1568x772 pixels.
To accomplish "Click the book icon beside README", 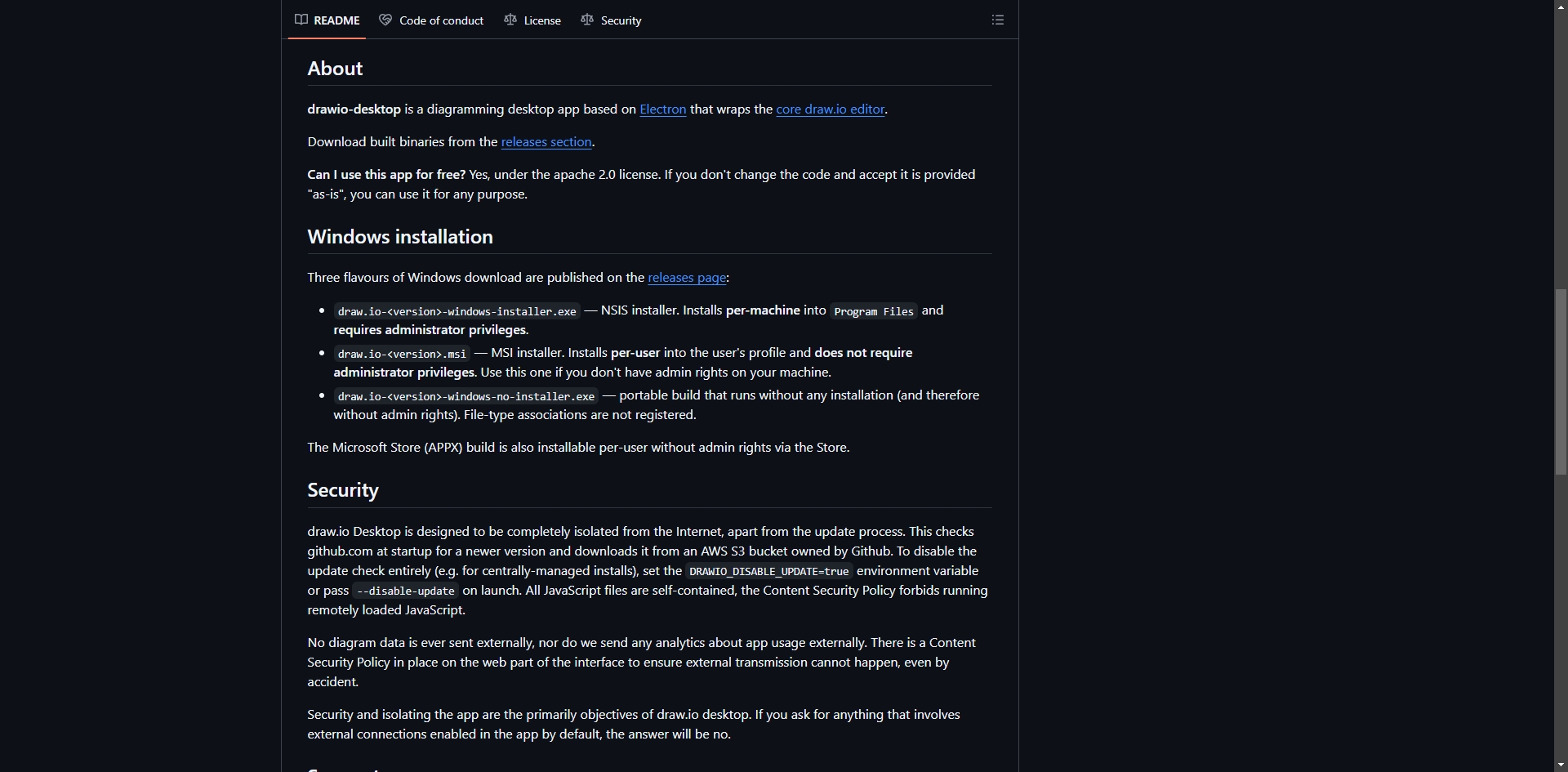I will pos(301,20).
